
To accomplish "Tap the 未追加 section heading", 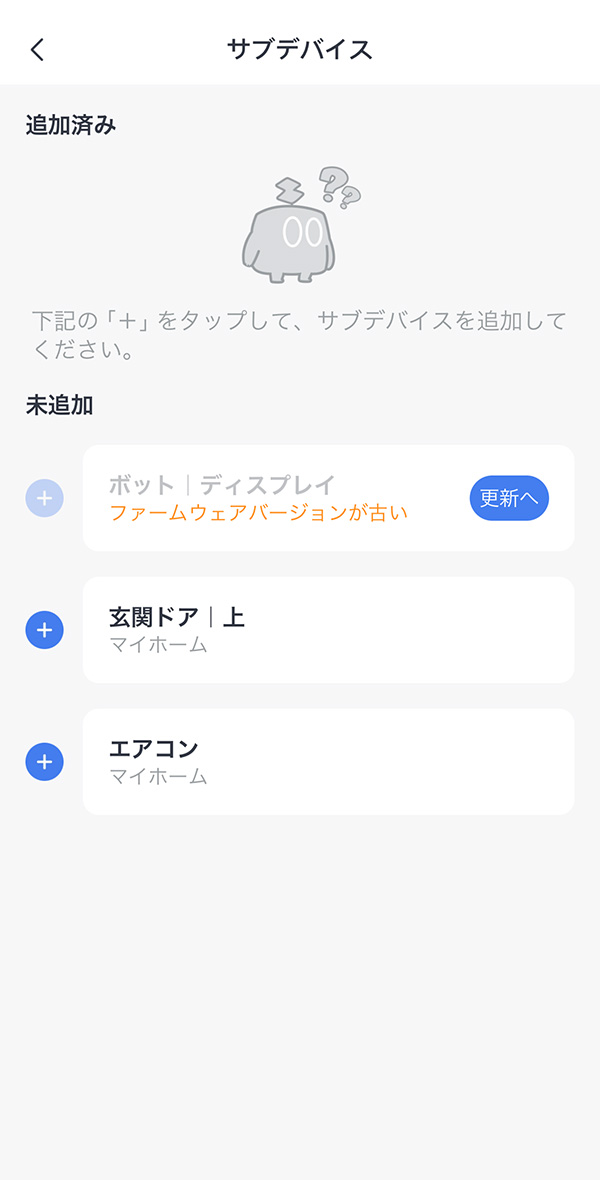I will pyautogui.click(x=59, y=405).
